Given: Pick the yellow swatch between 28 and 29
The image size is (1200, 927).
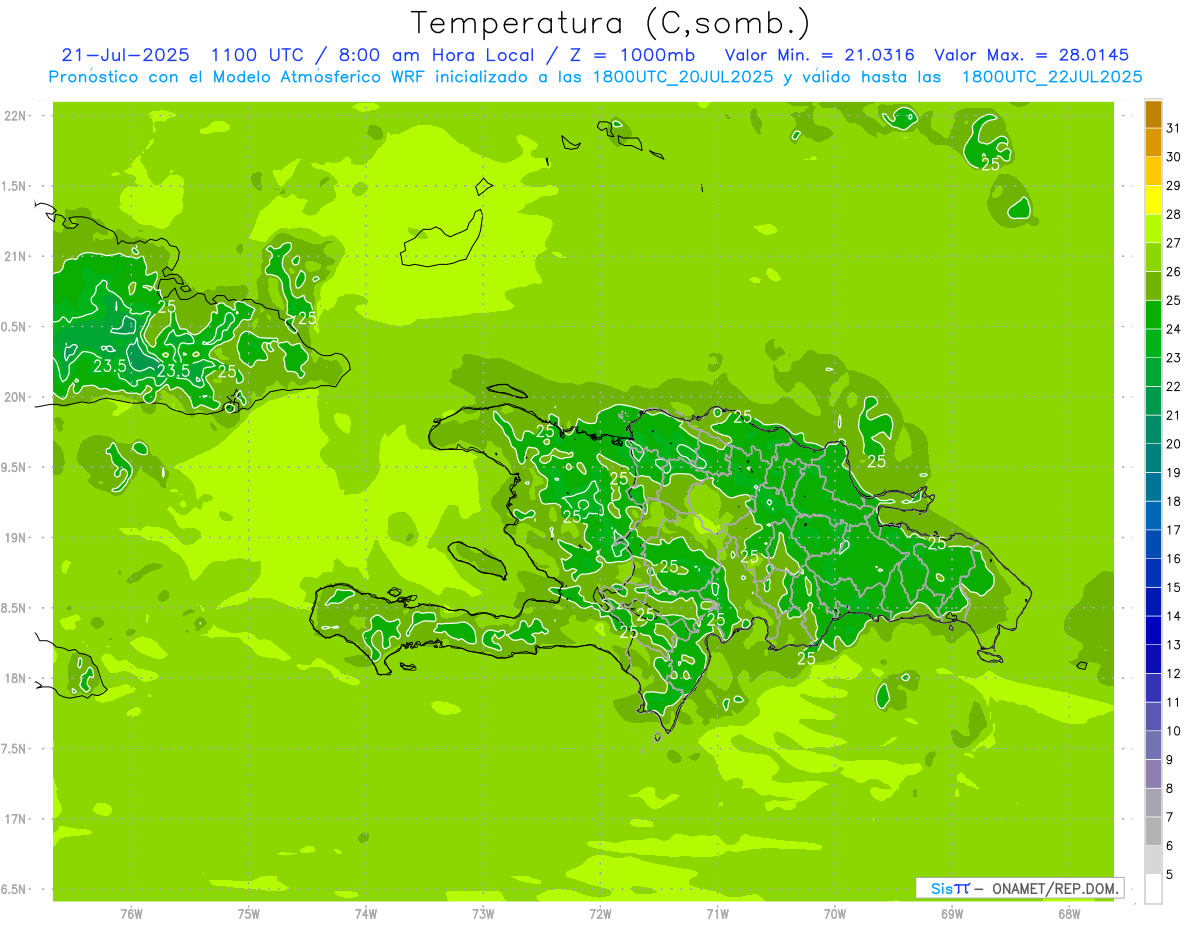Looking at the screenshot, I should 1153,201.
